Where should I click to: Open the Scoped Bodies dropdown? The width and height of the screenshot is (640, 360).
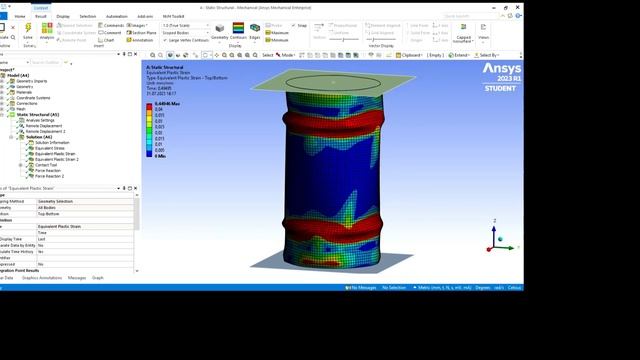pos(186,33)
